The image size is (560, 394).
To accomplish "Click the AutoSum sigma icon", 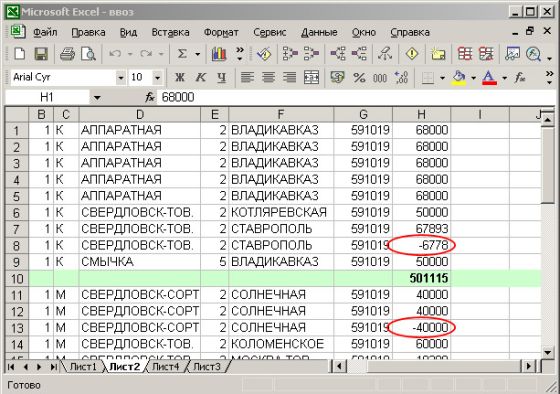I will pos(182,54).
